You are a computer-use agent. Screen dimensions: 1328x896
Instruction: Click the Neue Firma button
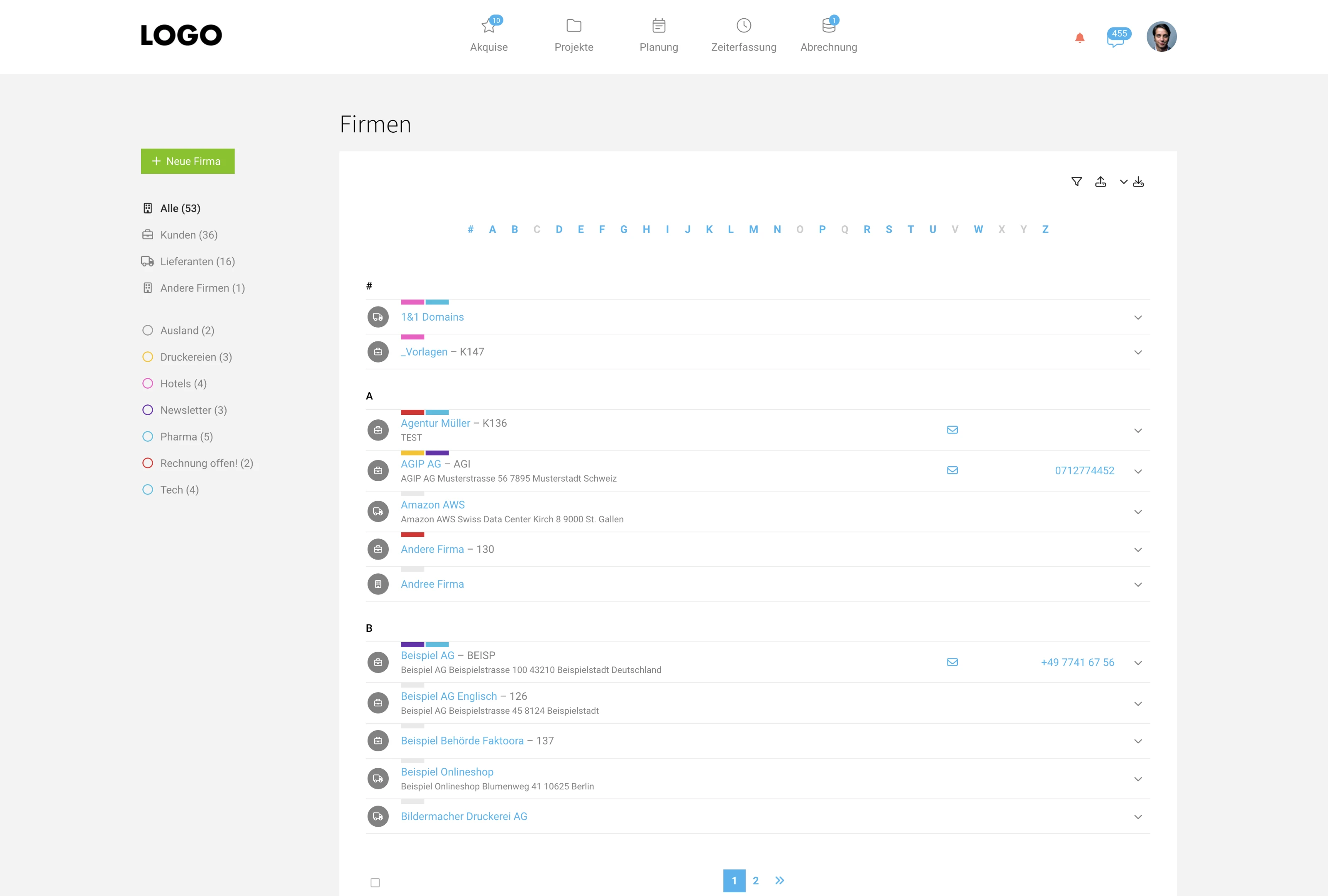click(x=188, y=161)
